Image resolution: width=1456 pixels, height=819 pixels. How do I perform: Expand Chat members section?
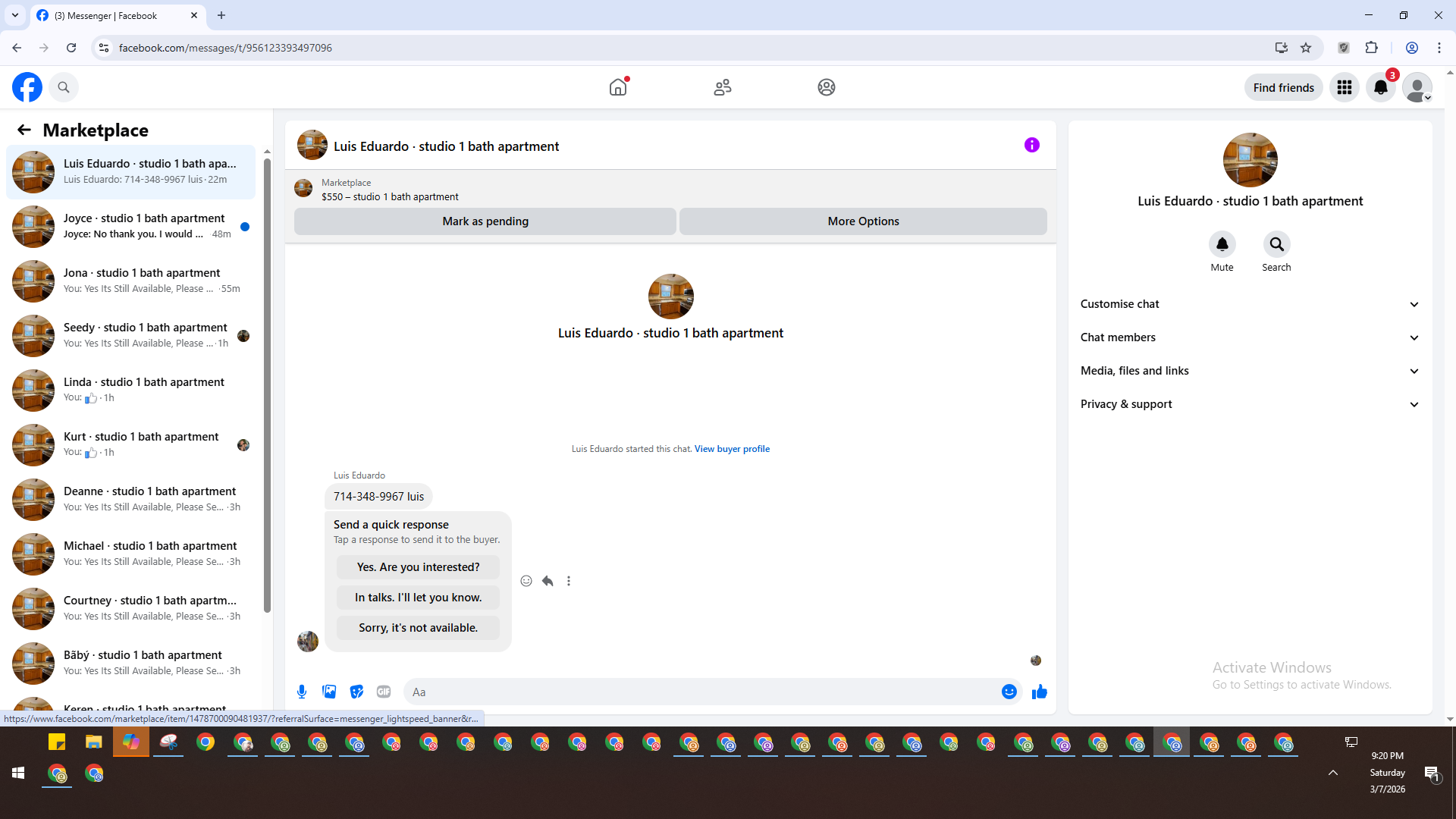[x=1250, y=337]
